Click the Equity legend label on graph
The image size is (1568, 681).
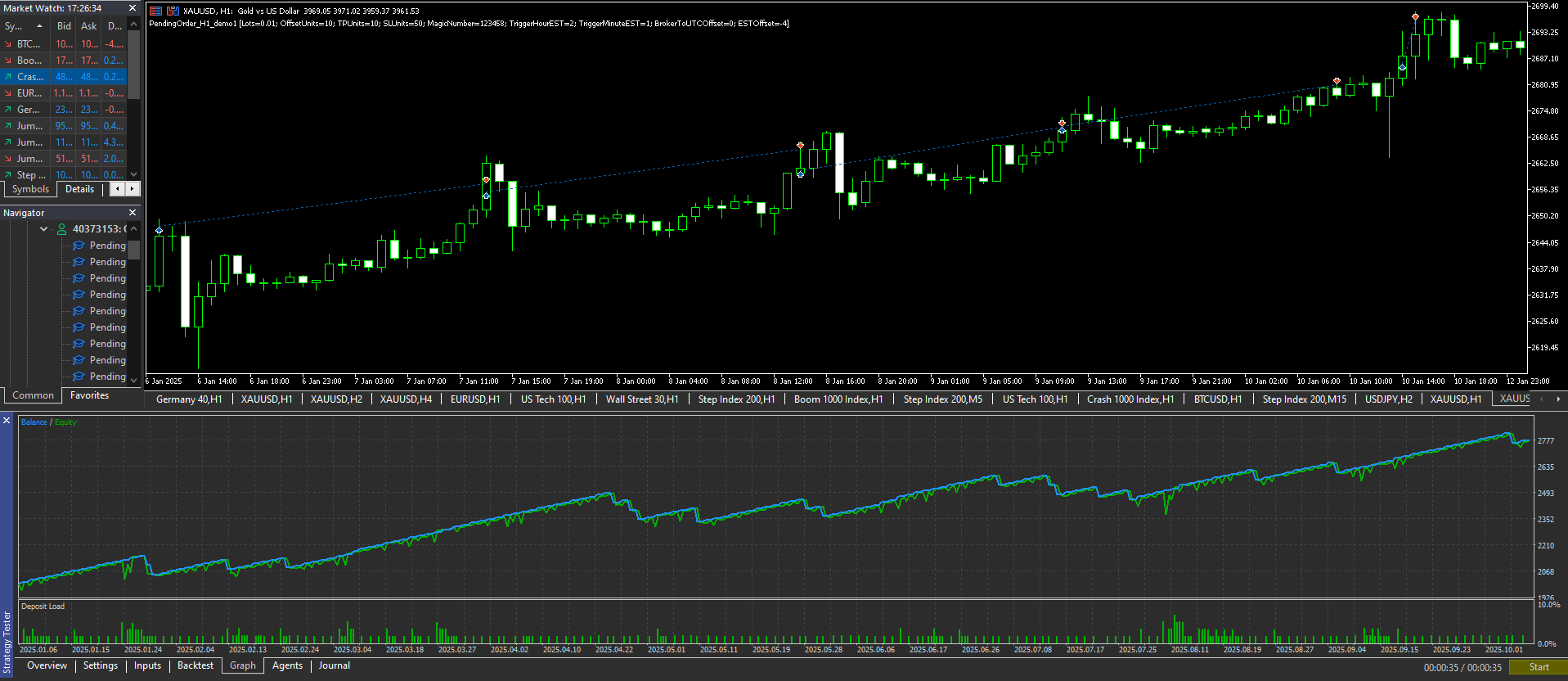(x=65, y=422)
